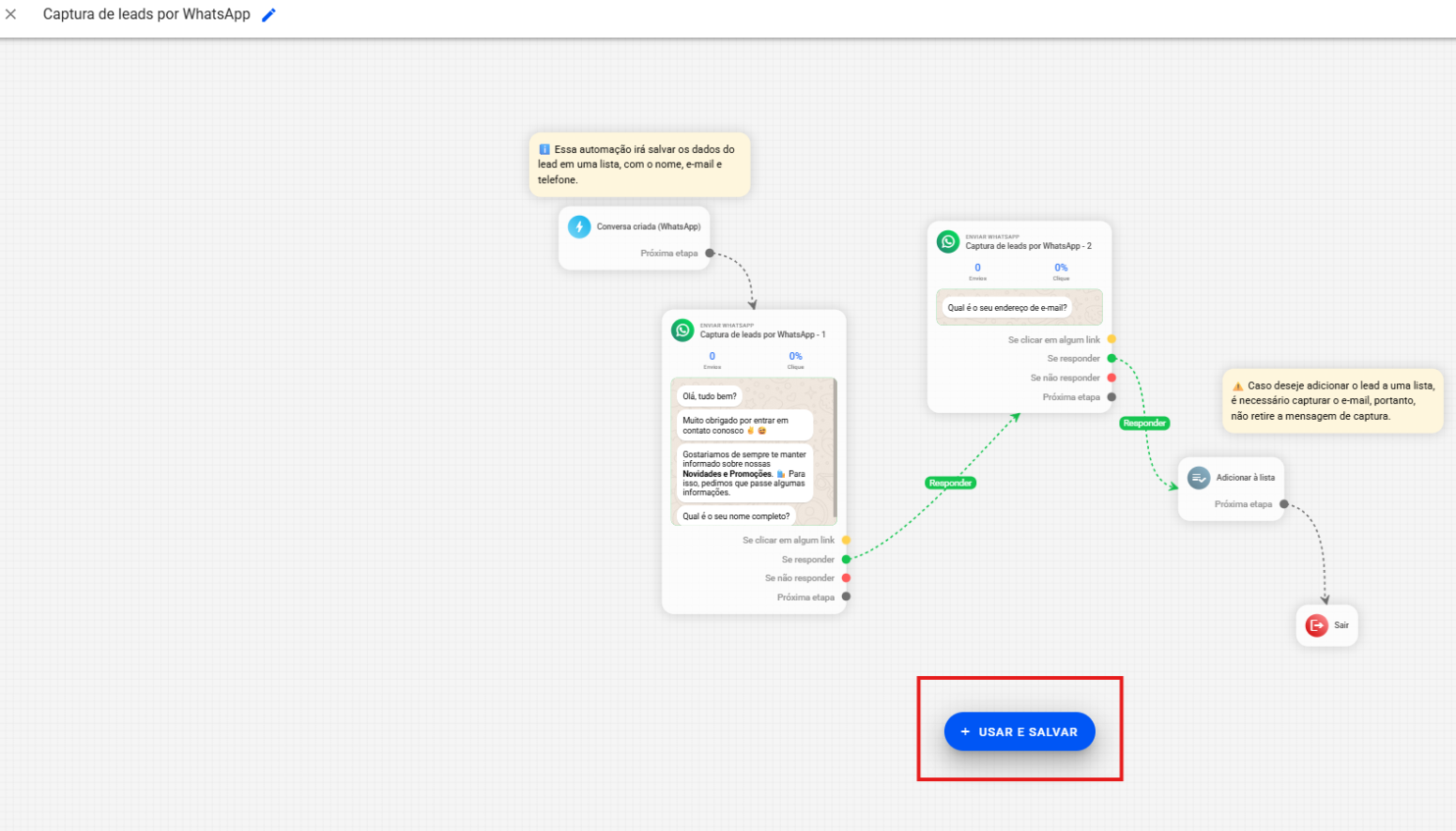This screenshot has height=831, width=1456.
Task: Open the yellow info note about saving lead data
Action: (x=639, y=164)
